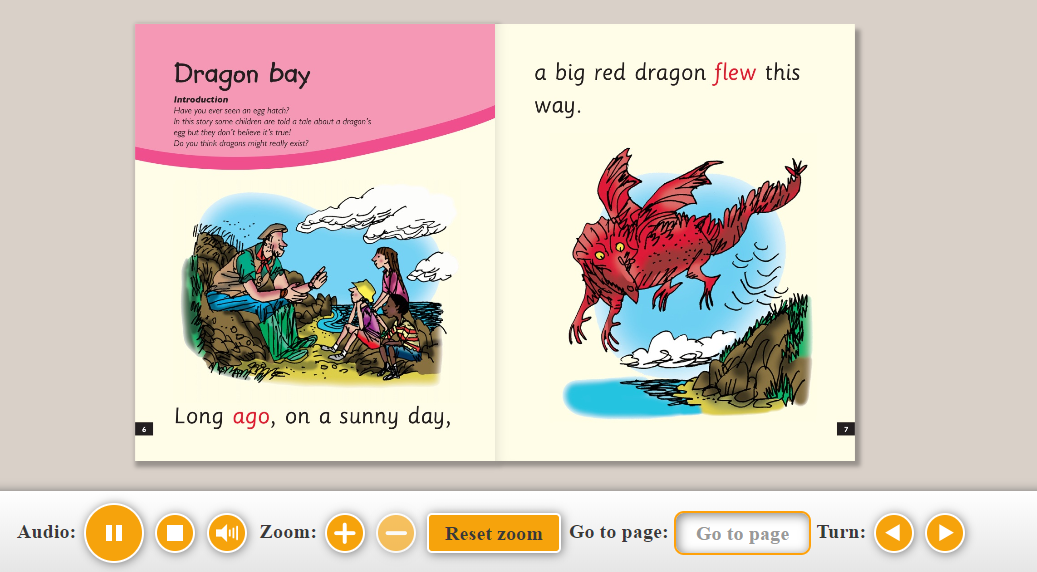Turn to the next page arrow
This screenshot has height=572, width=1037.
(945, 533)
